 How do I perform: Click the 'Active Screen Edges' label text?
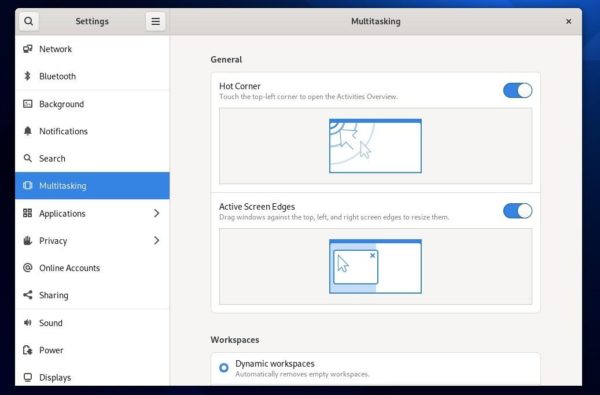coord(257,207)
